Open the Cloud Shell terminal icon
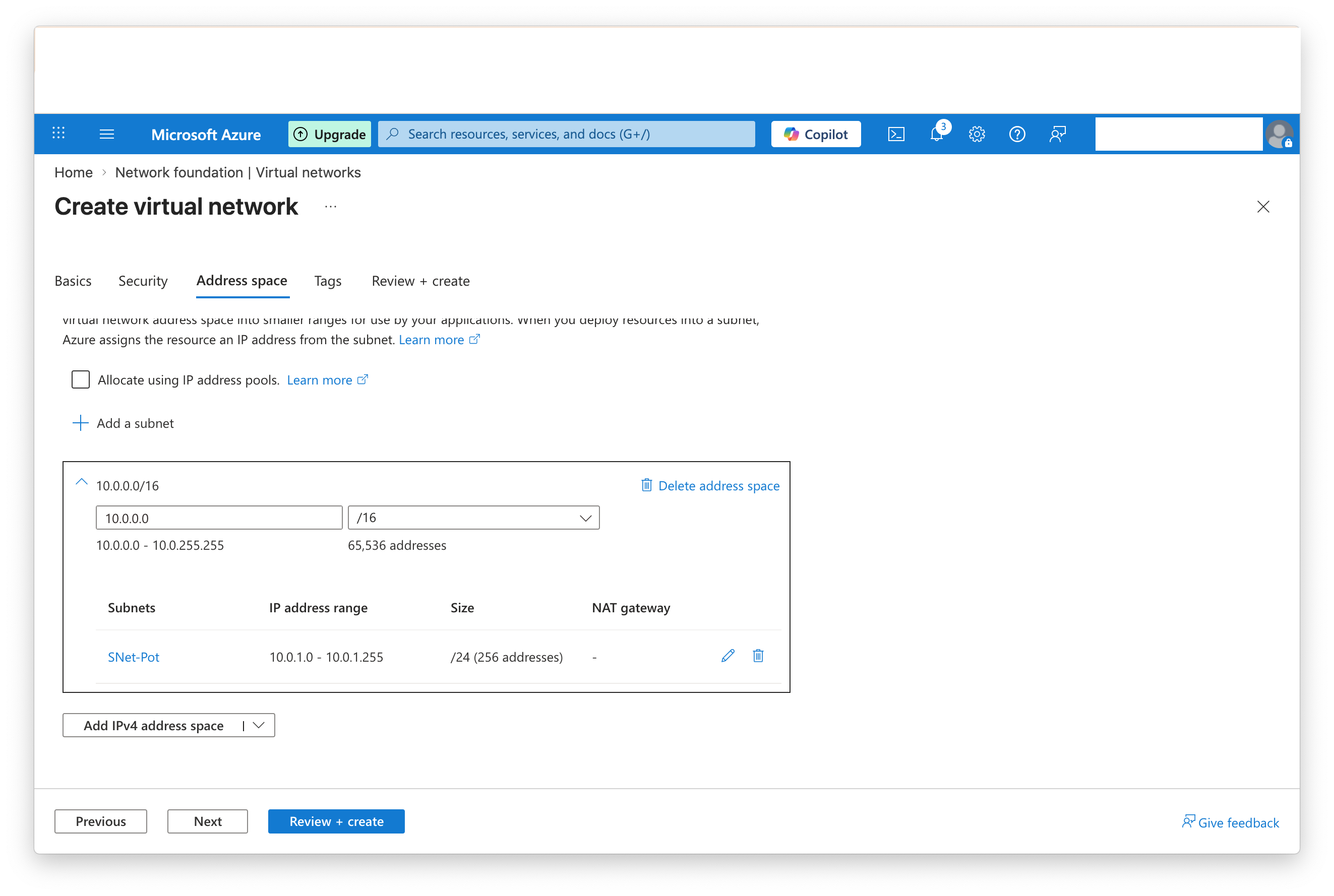 click(x=895, y=134)
